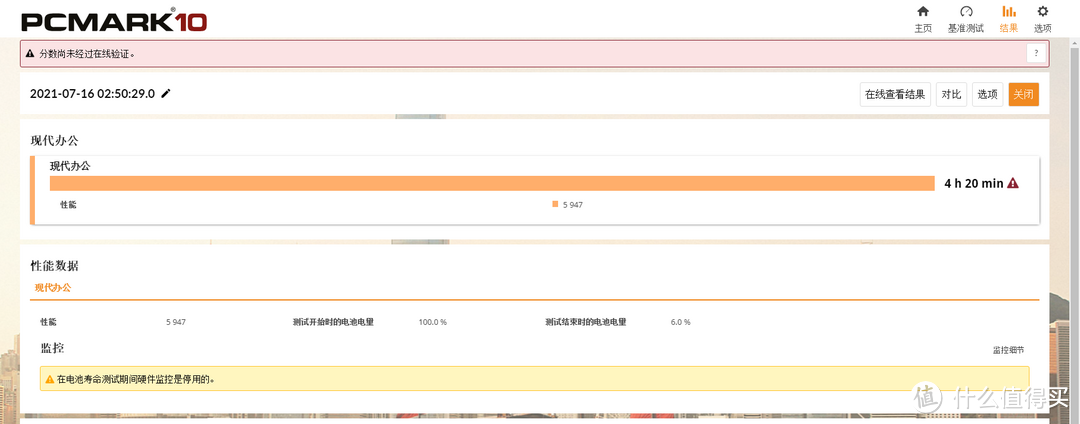Click the 监控 section heading
Image resolution: width=1080 pixels, height=424 pixels.
pyautogui.click(x=52, y=348)
